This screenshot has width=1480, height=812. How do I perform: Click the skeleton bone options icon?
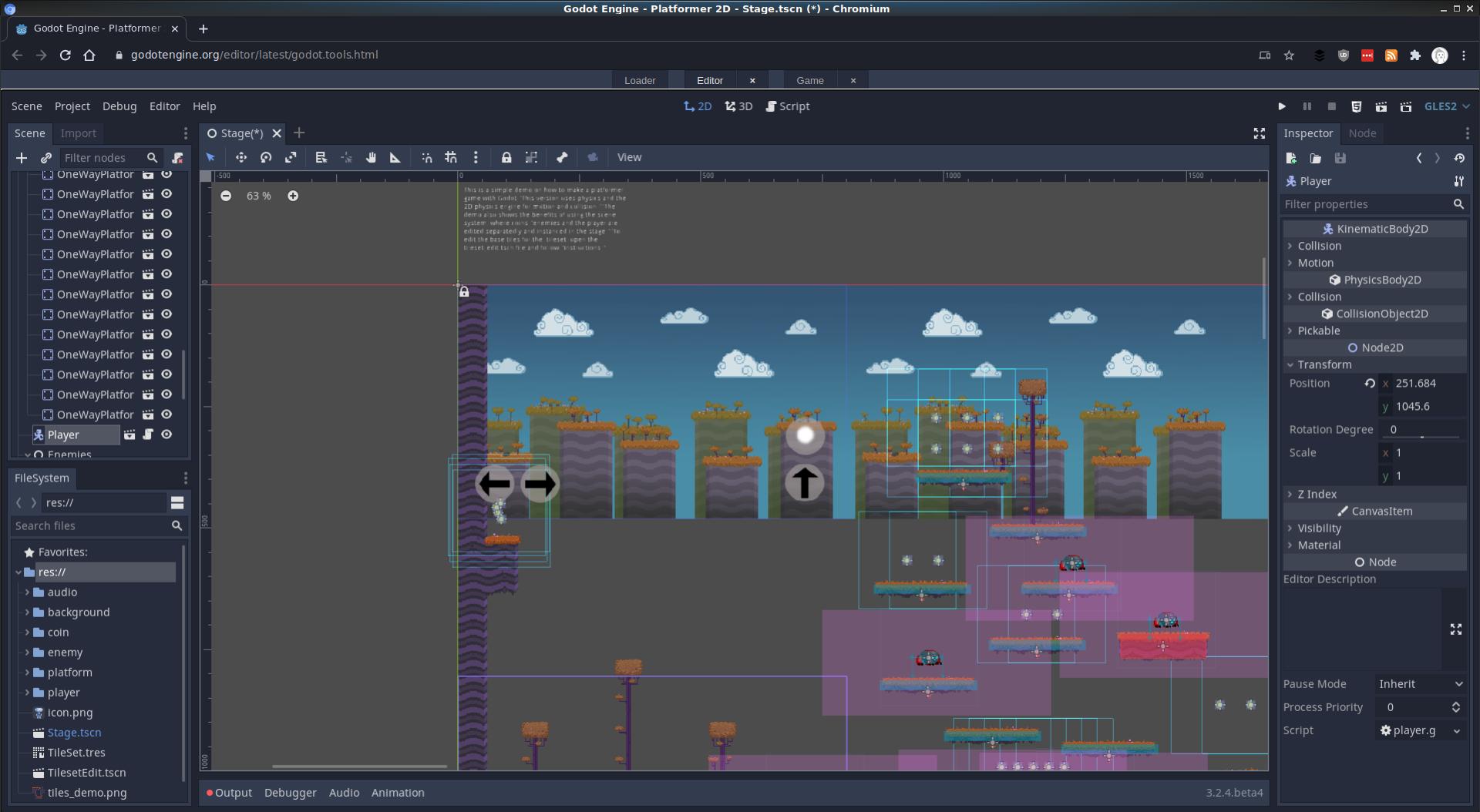(x=562, y=157)
